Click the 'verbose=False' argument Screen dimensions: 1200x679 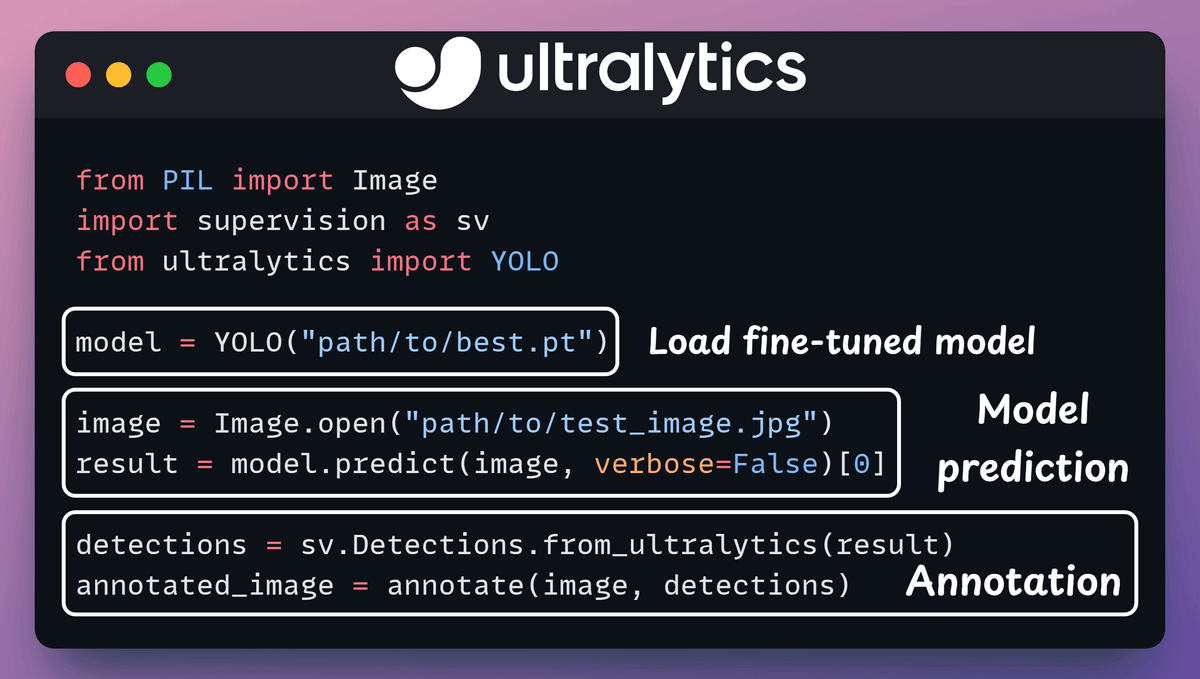[704, 464]
